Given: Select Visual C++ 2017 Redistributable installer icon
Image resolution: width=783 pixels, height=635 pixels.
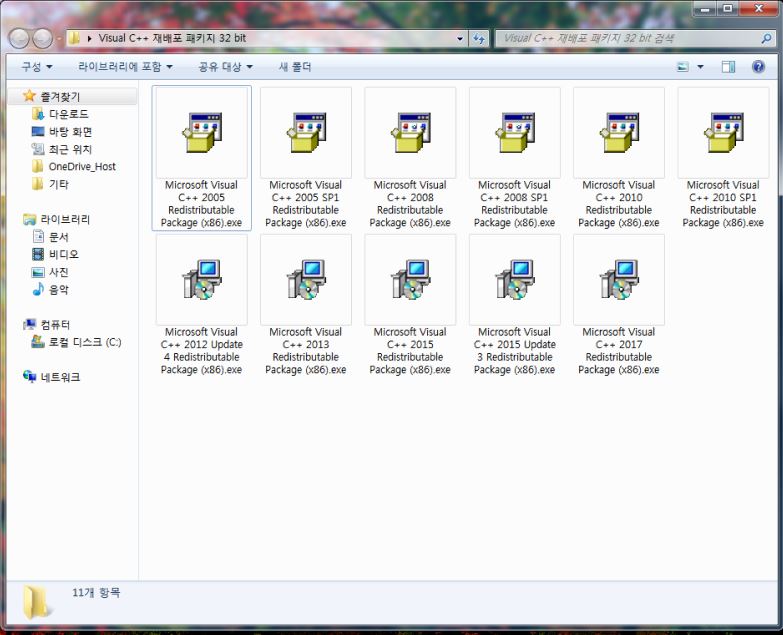Looking at the screenshot, I should (619, 280).
